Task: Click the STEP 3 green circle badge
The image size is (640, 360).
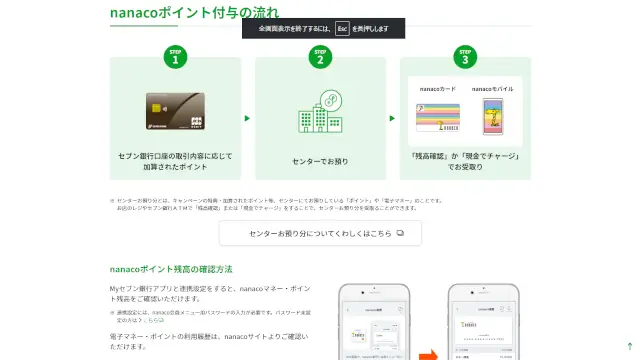Action: pos(465,57)
